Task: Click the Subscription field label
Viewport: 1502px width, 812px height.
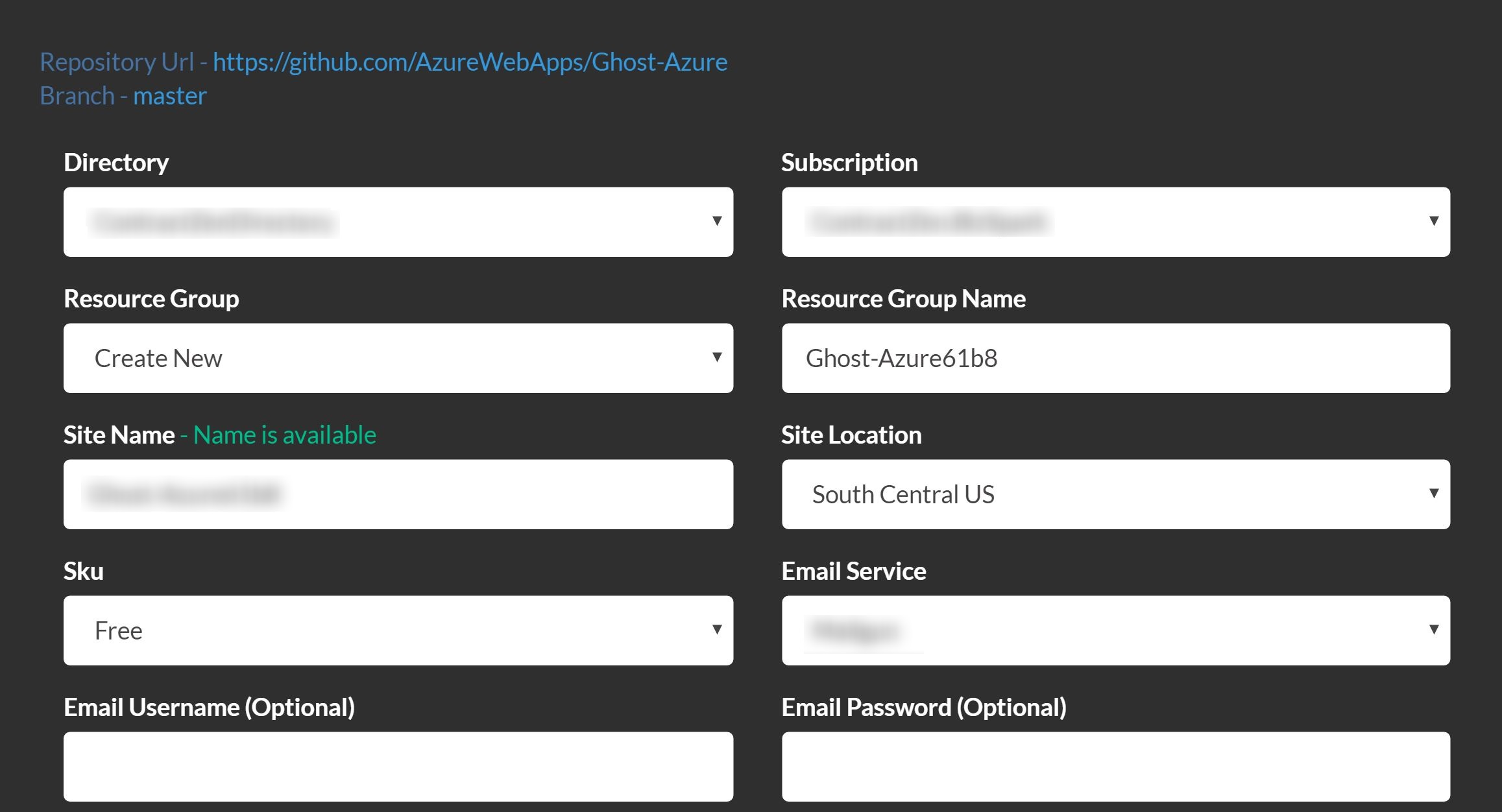Action: [x=849, y=163]
